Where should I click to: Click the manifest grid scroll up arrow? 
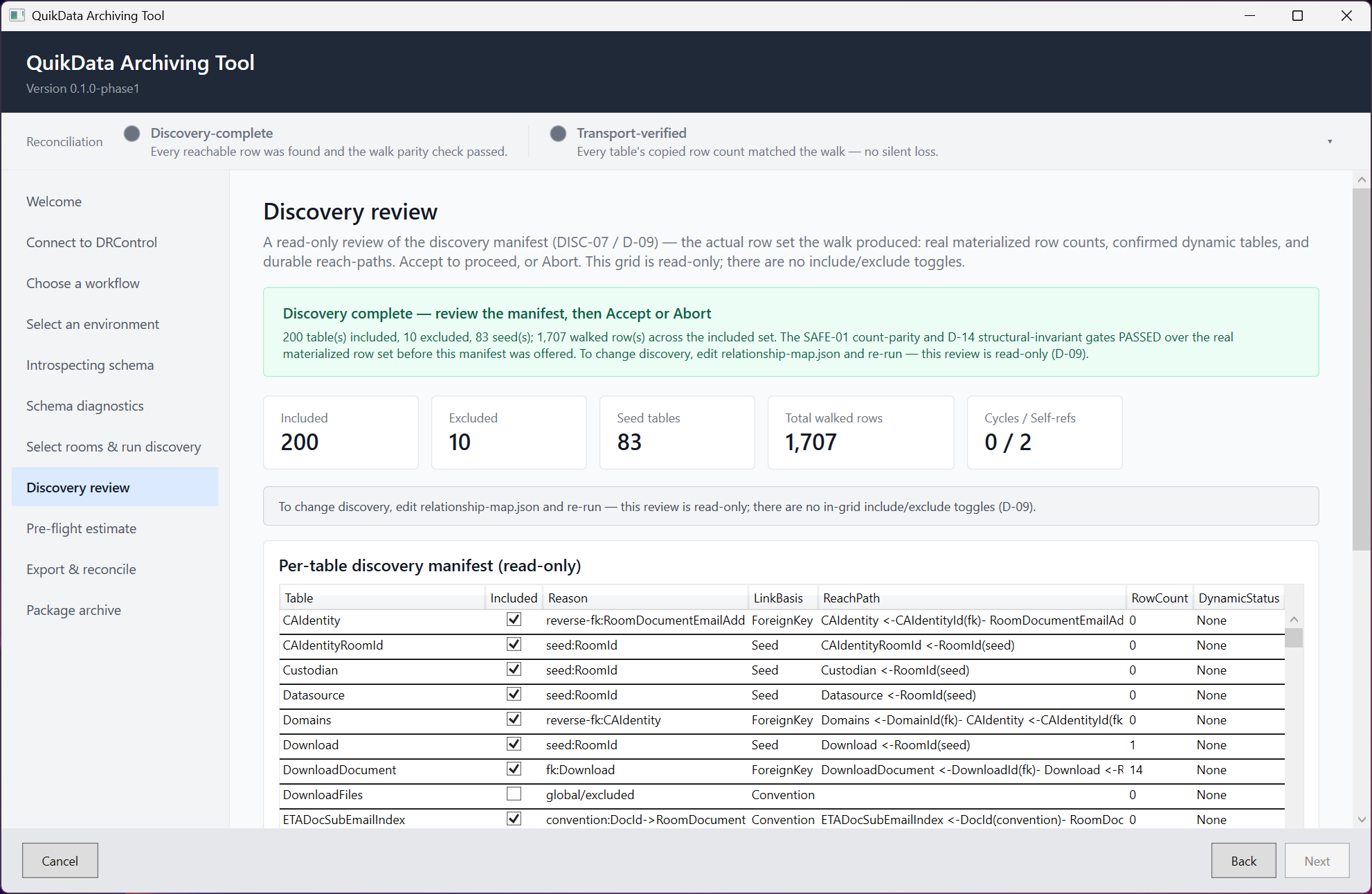point(1294,620)
